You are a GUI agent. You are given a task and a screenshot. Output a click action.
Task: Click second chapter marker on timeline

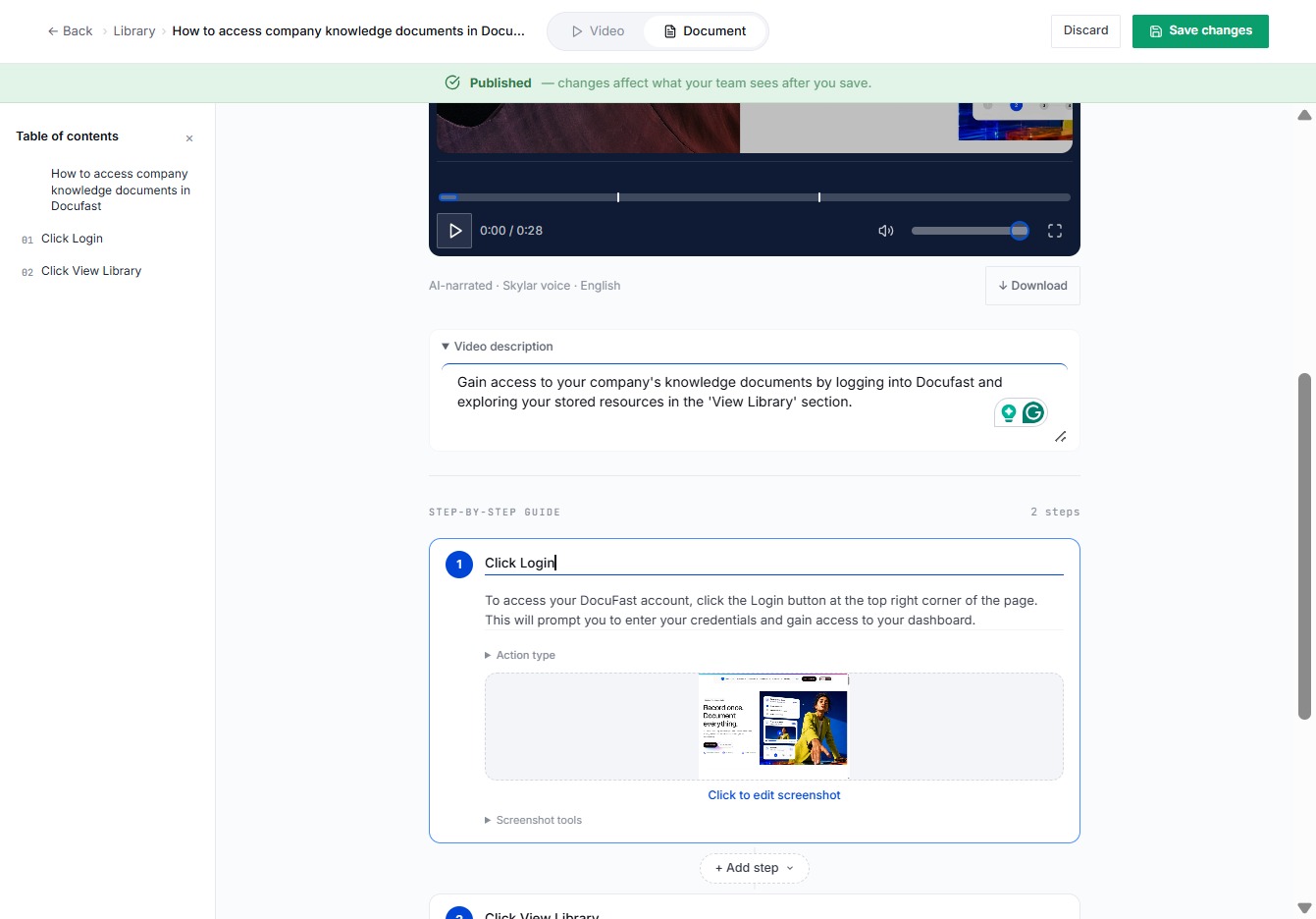click(x=819, y=197)
